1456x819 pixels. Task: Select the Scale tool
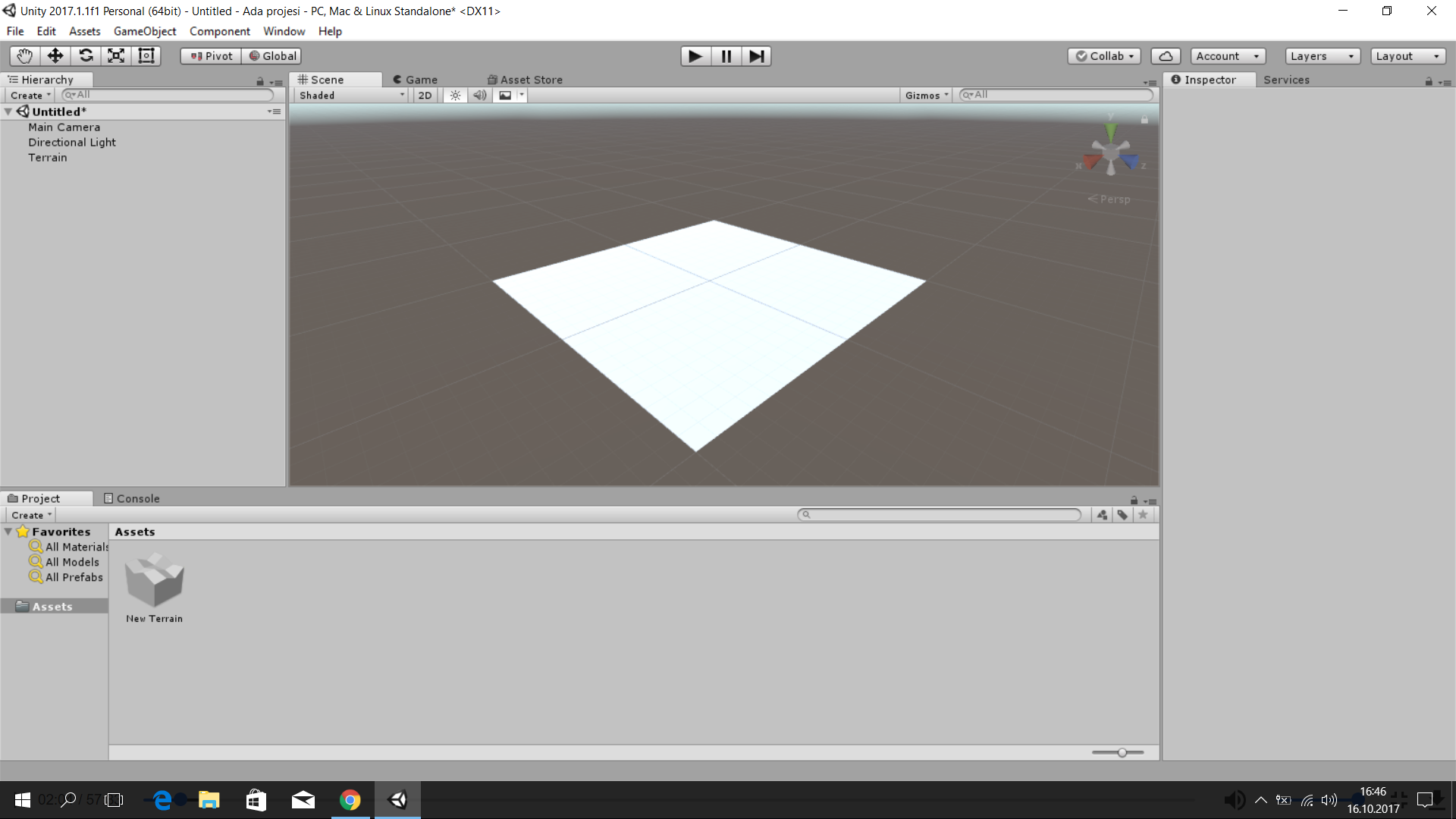click(x=116, y=56)
